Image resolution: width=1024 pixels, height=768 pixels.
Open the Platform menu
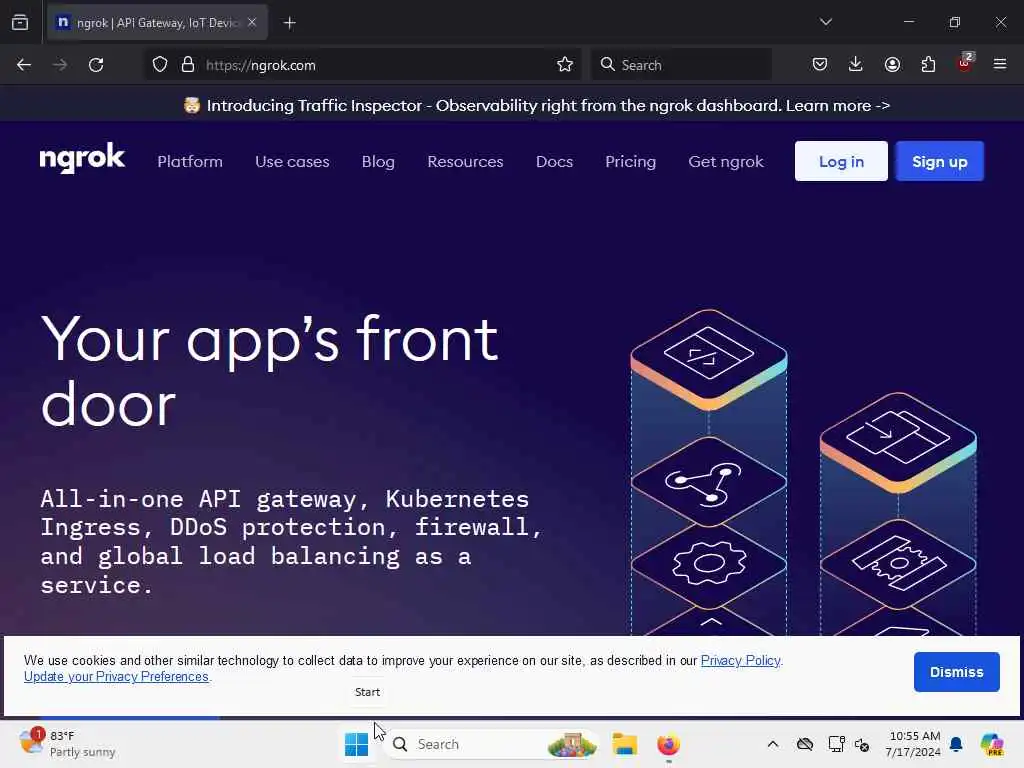190,161
